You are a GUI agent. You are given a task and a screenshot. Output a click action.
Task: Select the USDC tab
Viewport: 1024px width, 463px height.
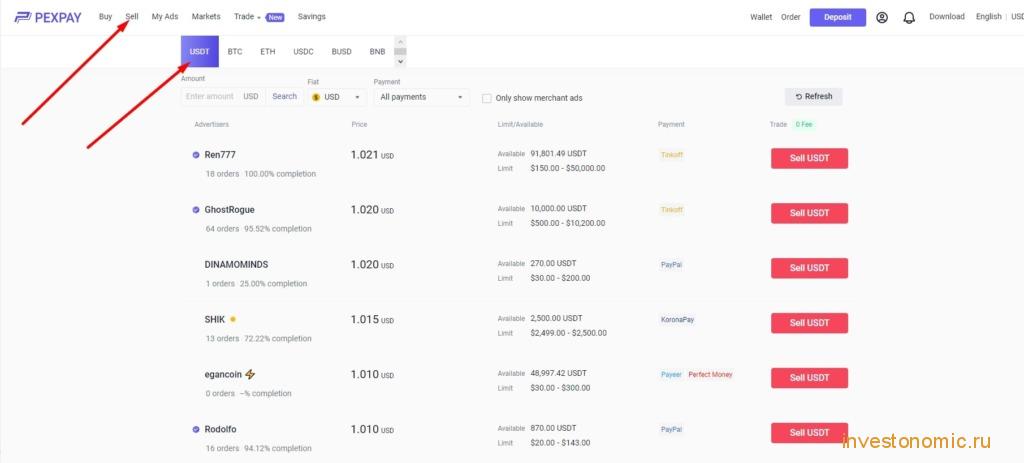coord(304,52)
